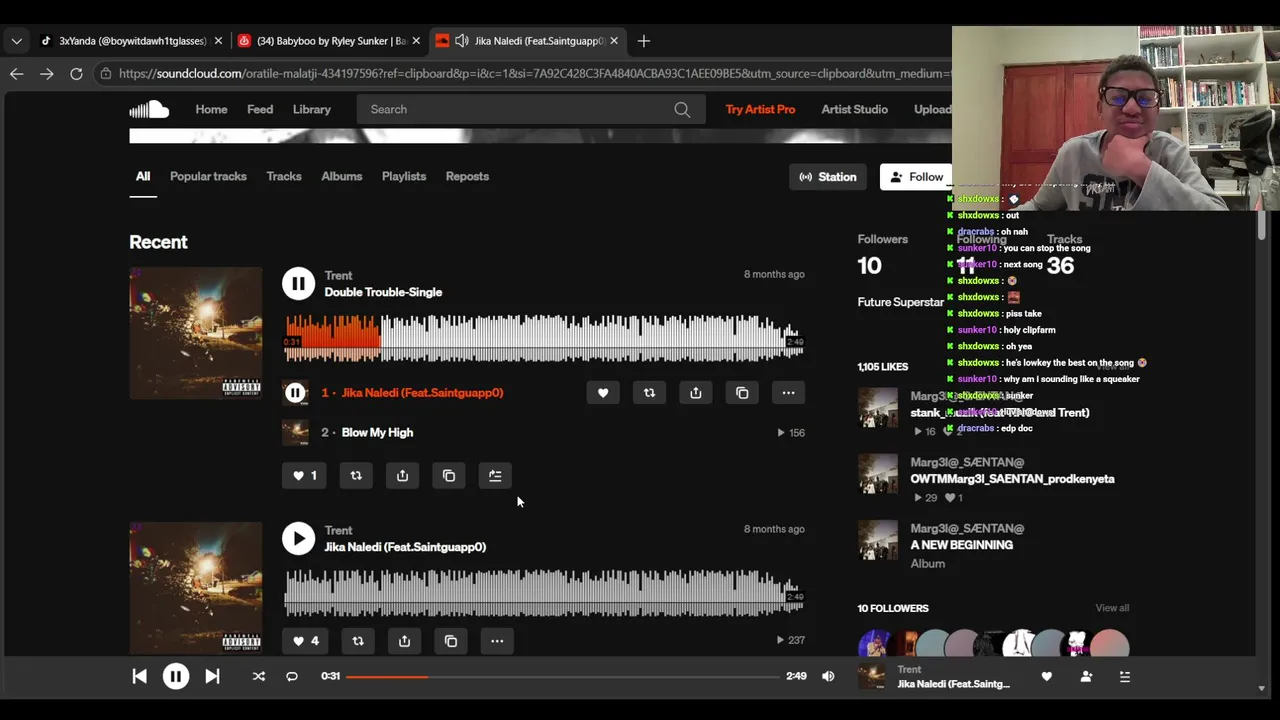Share the Double Trouble-Single playlist
Image resolution: width=1280 pixels, height=720 pixels.
[x=402, y=476]
